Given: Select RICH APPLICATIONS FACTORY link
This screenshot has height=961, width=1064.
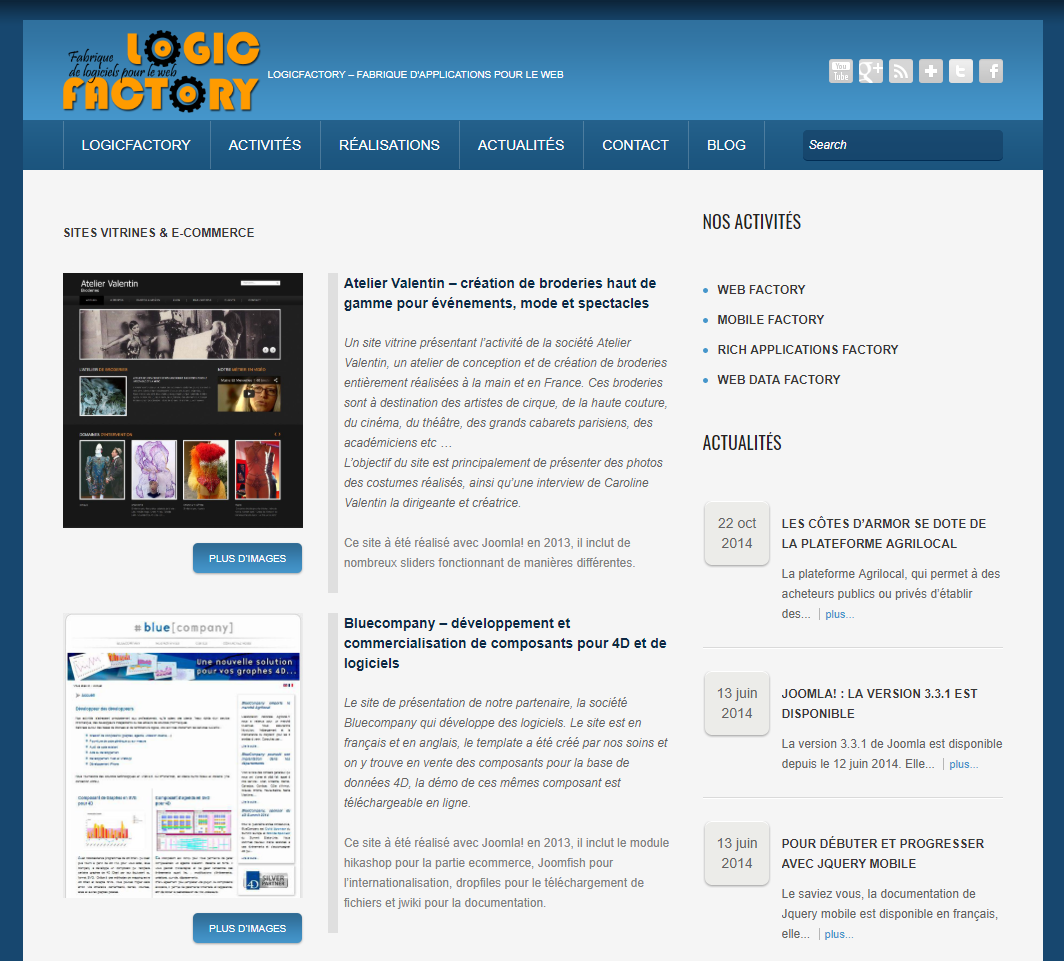Looking at the screenshot, I should click(x=808, y=350).
